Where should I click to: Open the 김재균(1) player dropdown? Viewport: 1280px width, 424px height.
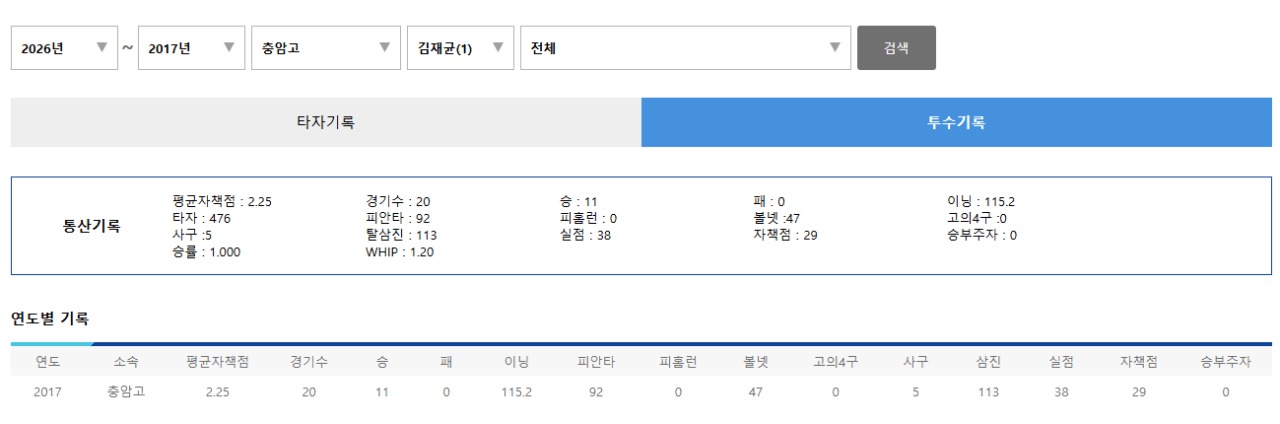tap(460, 48)
